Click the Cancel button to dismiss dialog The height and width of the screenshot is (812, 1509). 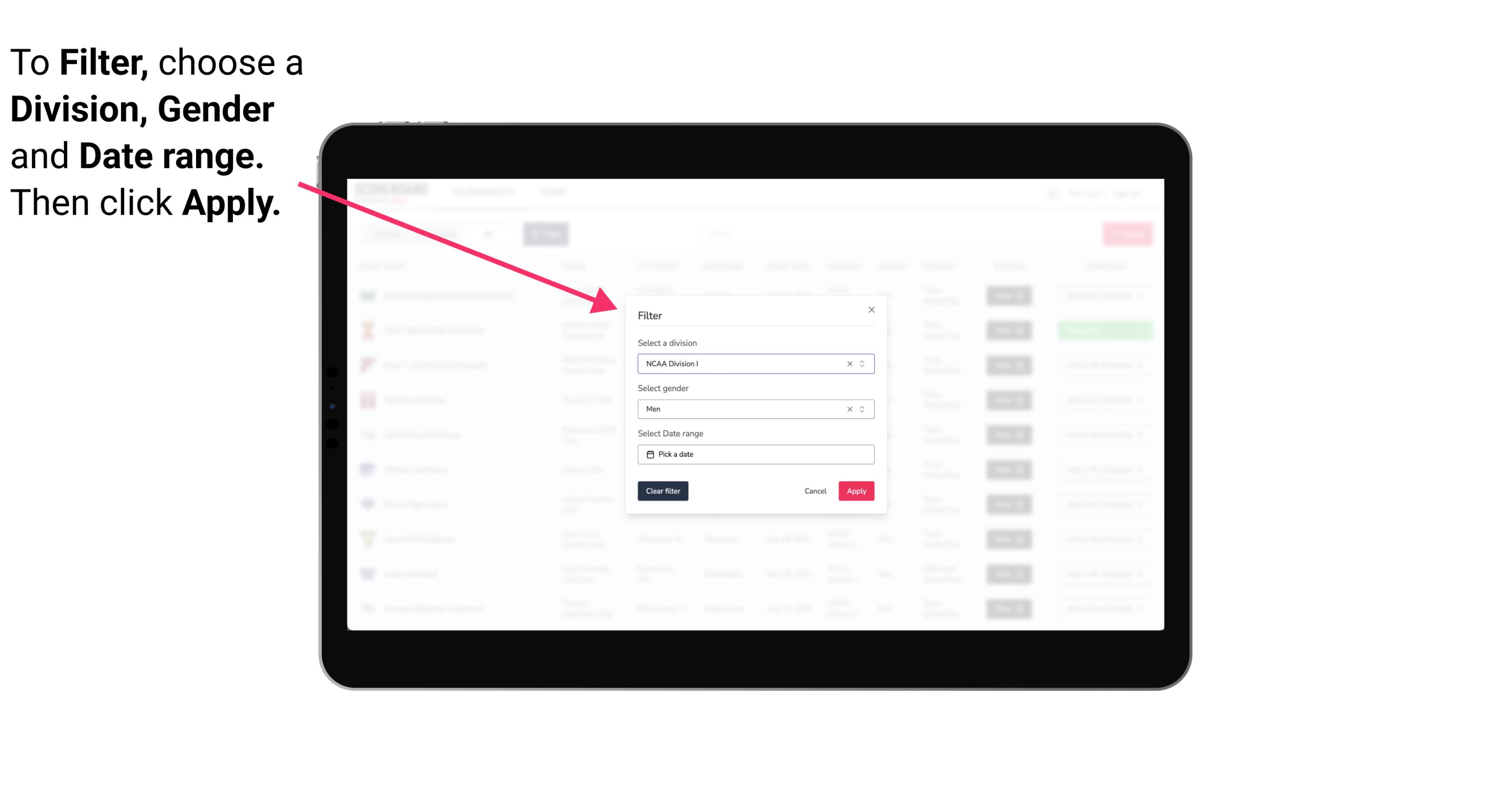pyautogui.click(x=816, y=491)
